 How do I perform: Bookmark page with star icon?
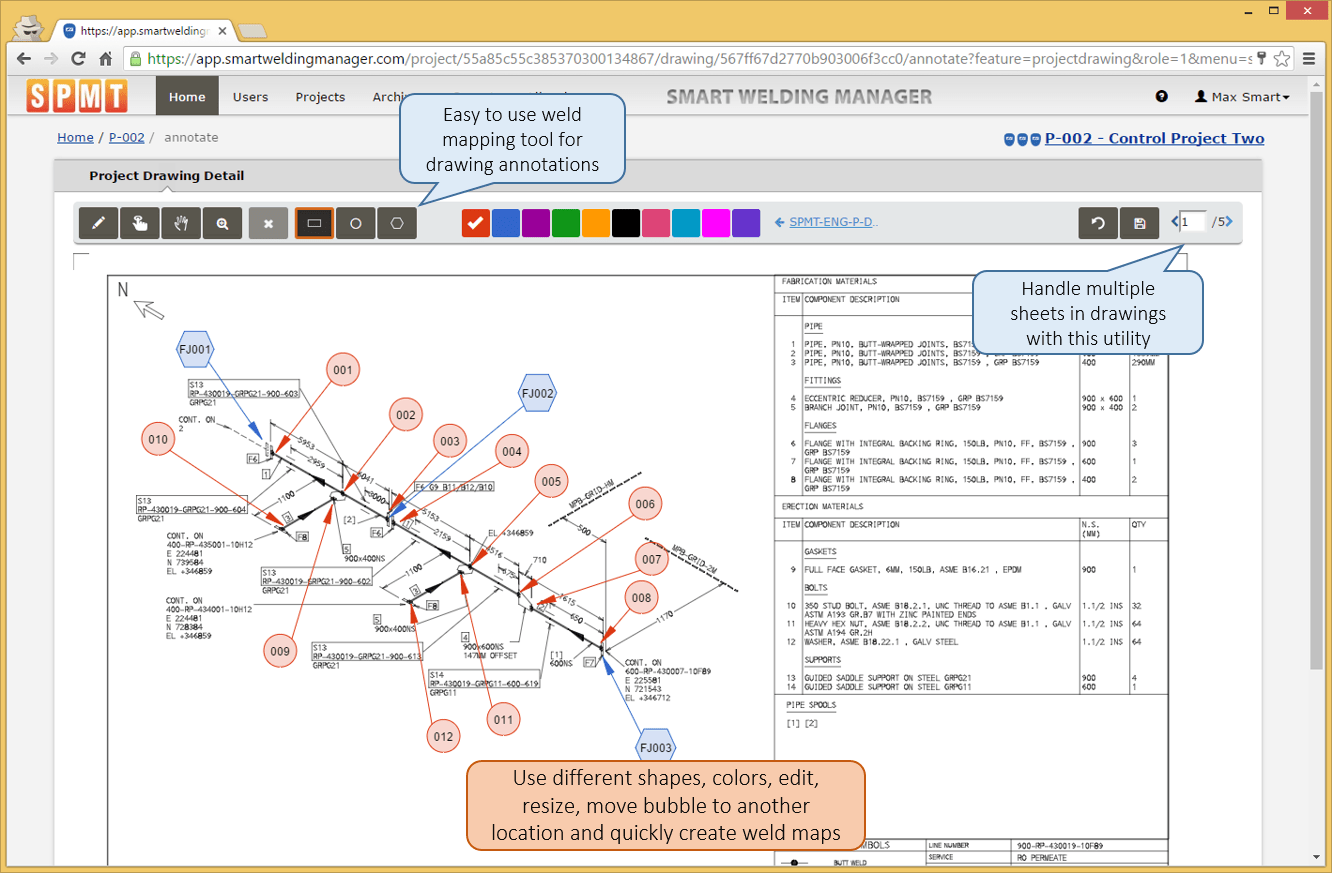(x=1282, y=58)
